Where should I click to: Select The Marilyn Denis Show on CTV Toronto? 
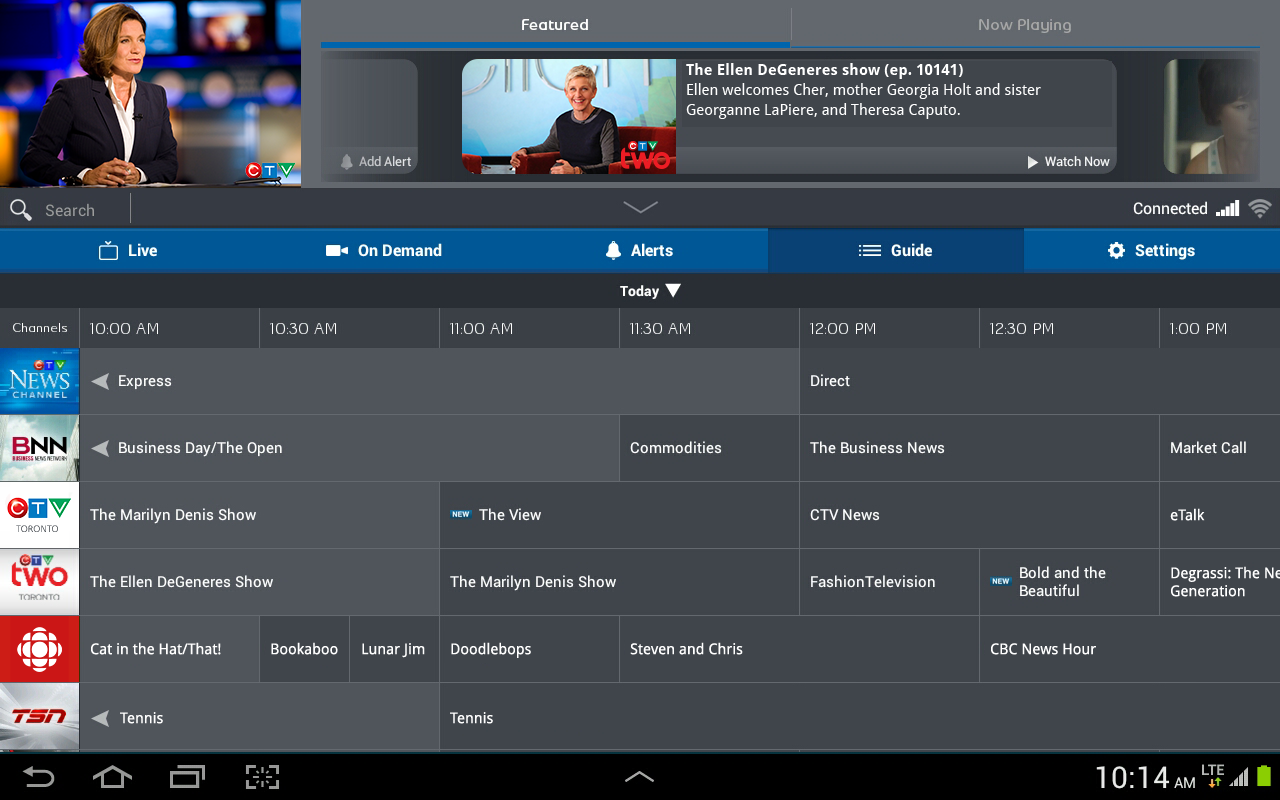[x=259, y=515]
